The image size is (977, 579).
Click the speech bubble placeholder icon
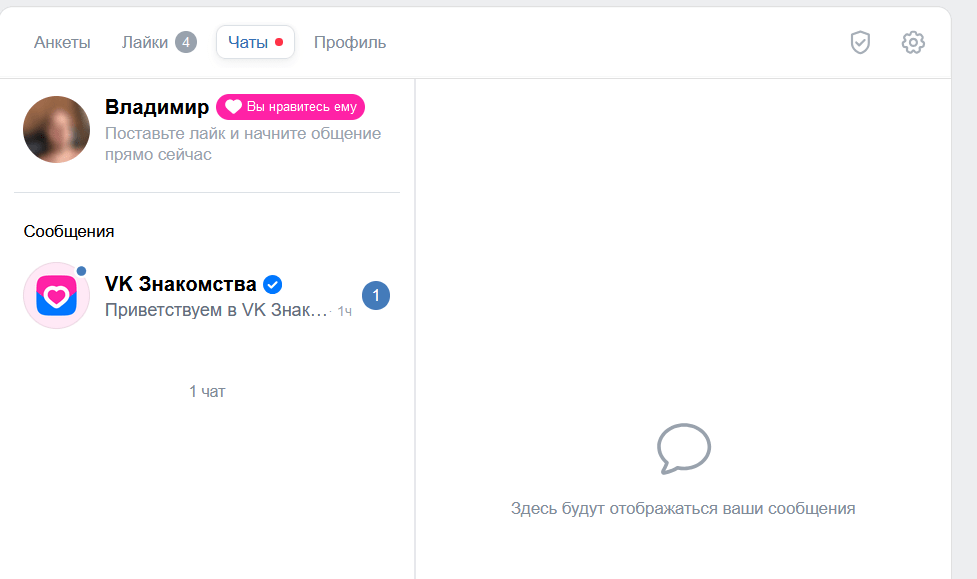click(x=683, y=449)
